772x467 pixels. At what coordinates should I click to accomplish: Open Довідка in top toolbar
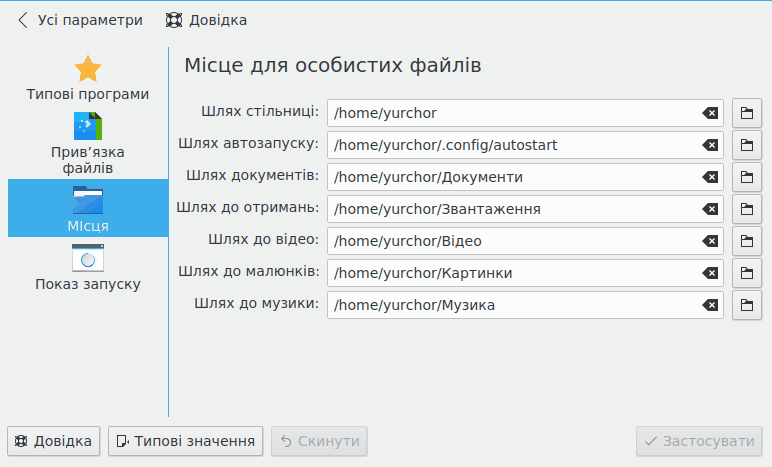click(206, 20)
